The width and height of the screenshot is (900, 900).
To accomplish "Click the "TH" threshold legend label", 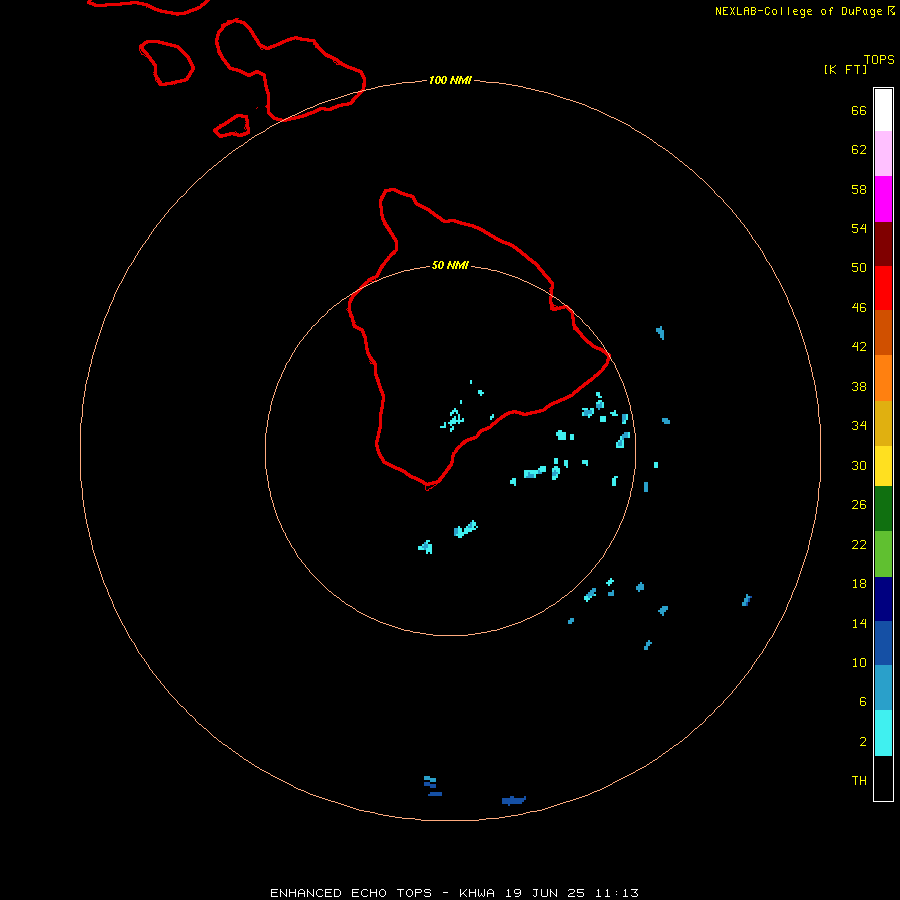I will click(859, 780).
